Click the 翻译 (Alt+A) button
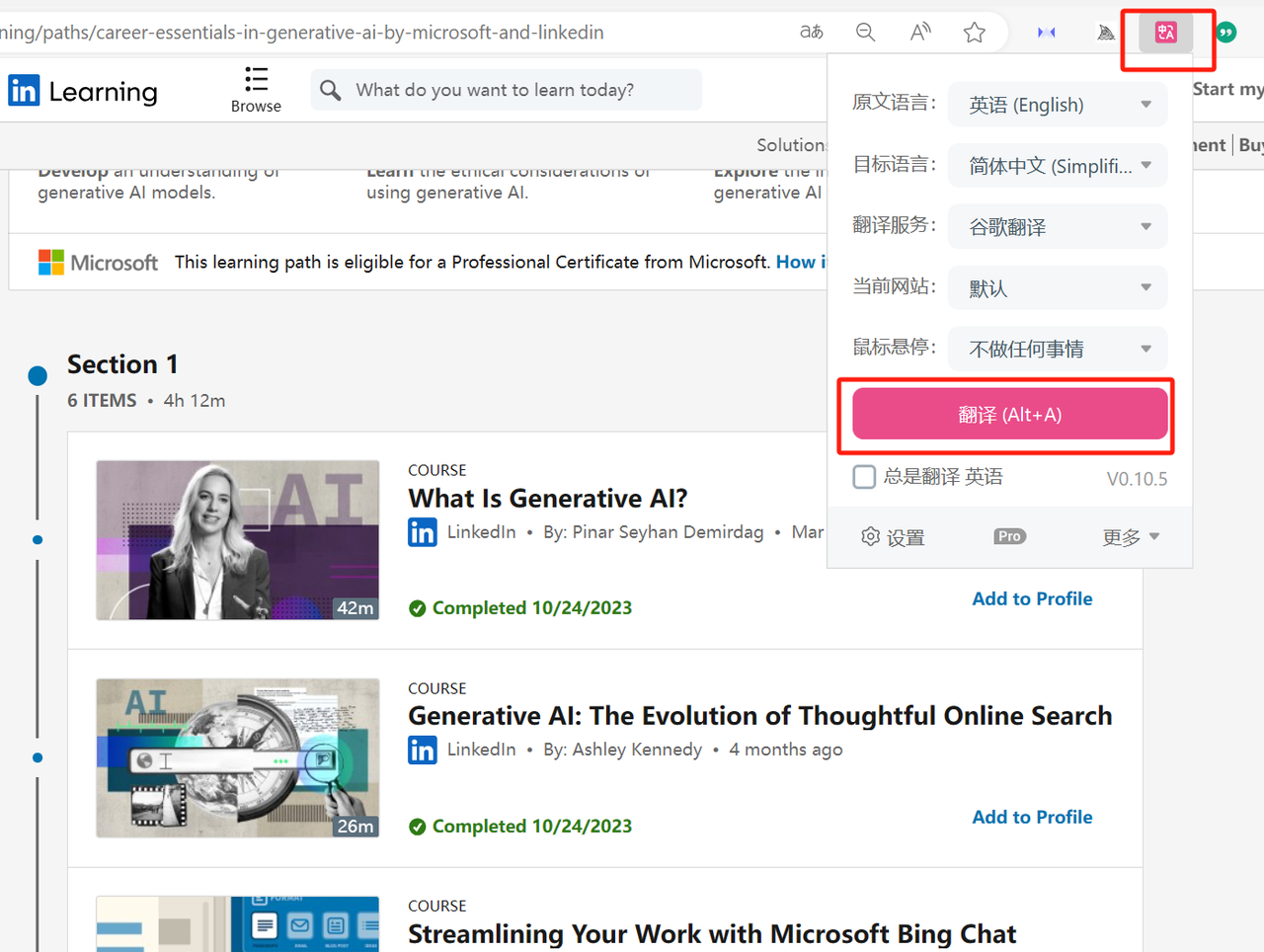The width and height of the screenshot is (1264, 952). [1009, 415]
